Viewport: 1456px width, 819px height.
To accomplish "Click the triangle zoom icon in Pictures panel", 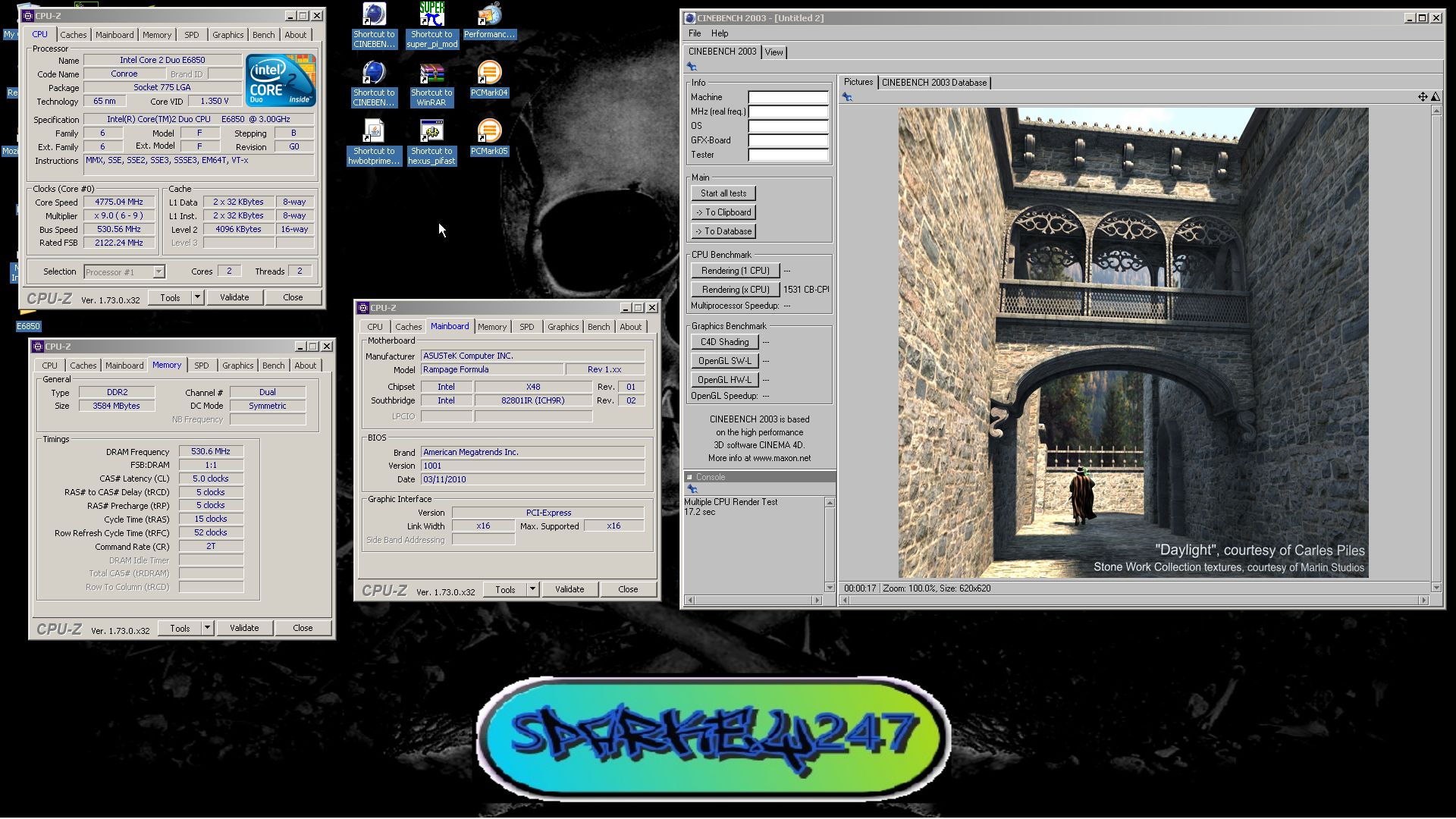I will point(1435,96).
